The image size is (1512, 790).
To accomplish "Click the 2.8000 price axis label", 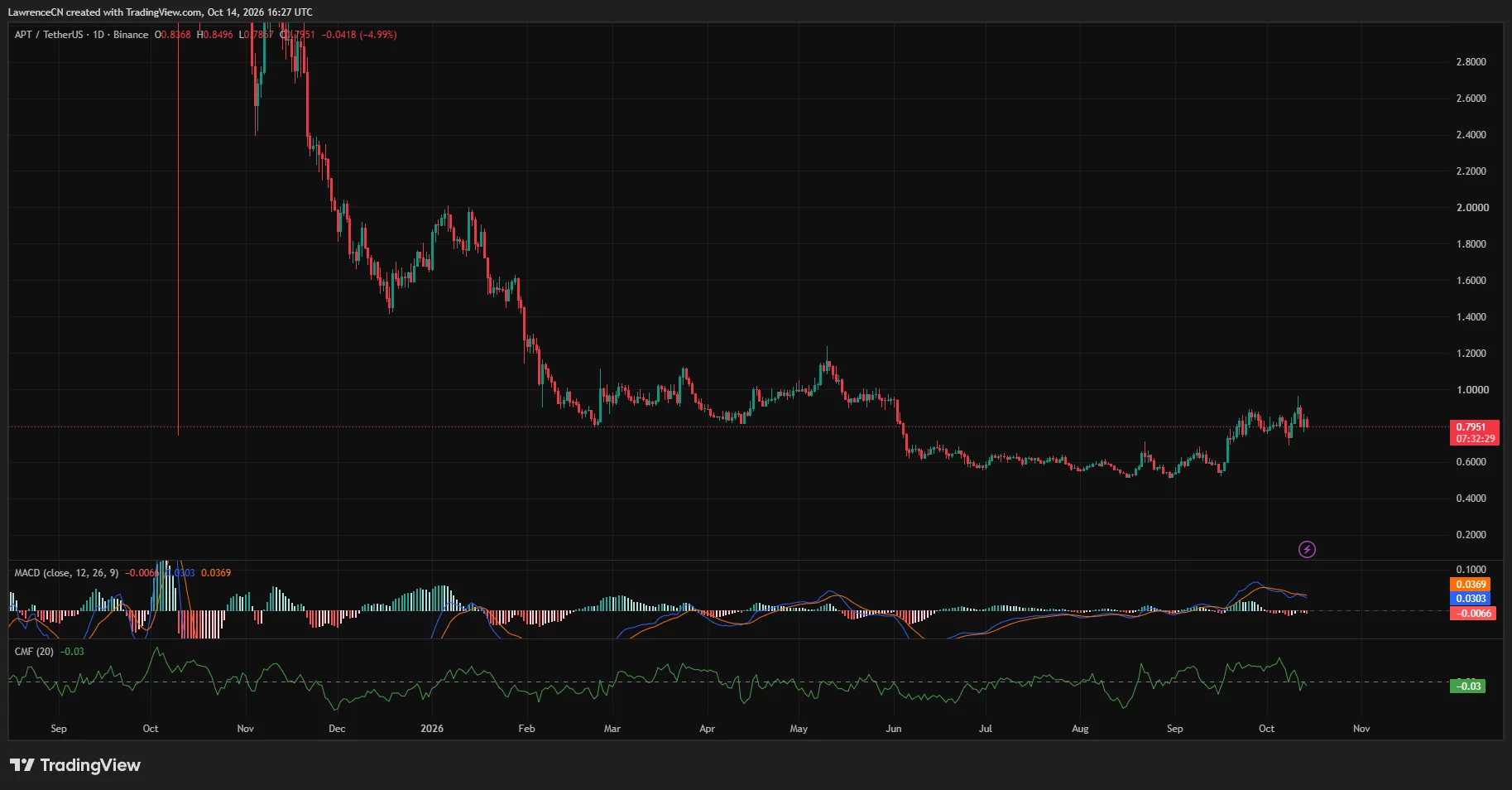I will coord(1471,62).
